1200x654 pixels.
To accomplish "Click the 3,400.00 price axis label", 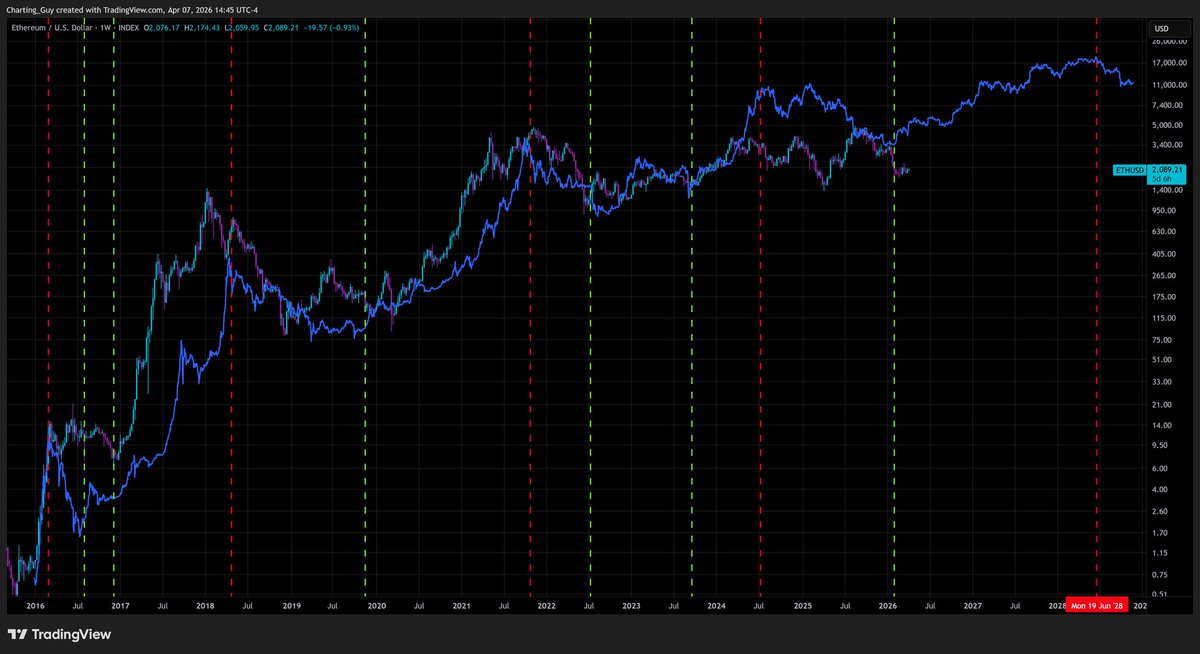I will coord(1168,145).
